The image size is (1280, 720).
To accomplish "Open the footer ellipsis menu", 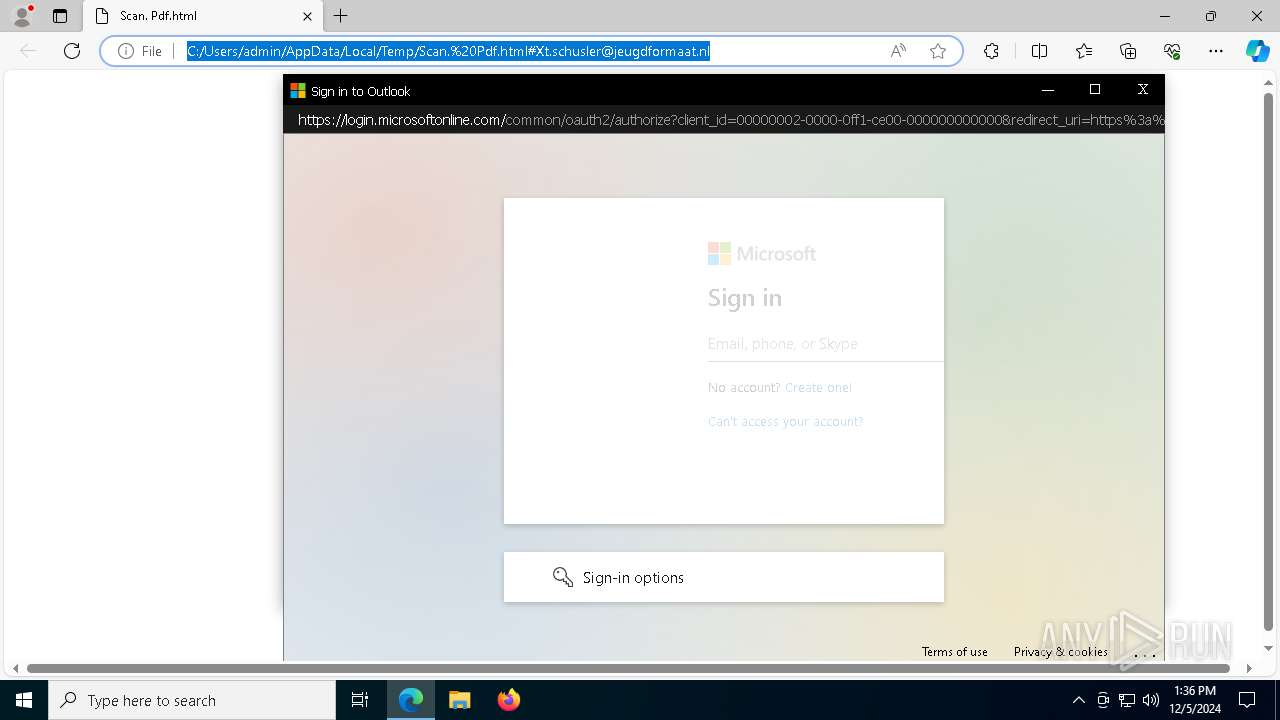I will tap(1145, 654).
